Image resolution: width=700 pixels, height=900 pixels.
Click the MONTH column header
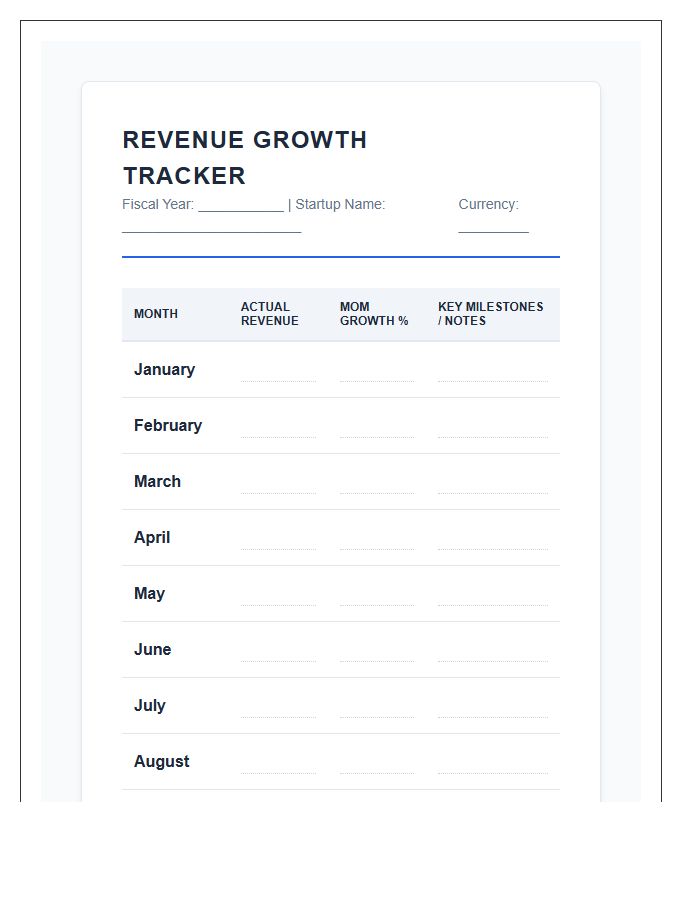tap(156, 314)
